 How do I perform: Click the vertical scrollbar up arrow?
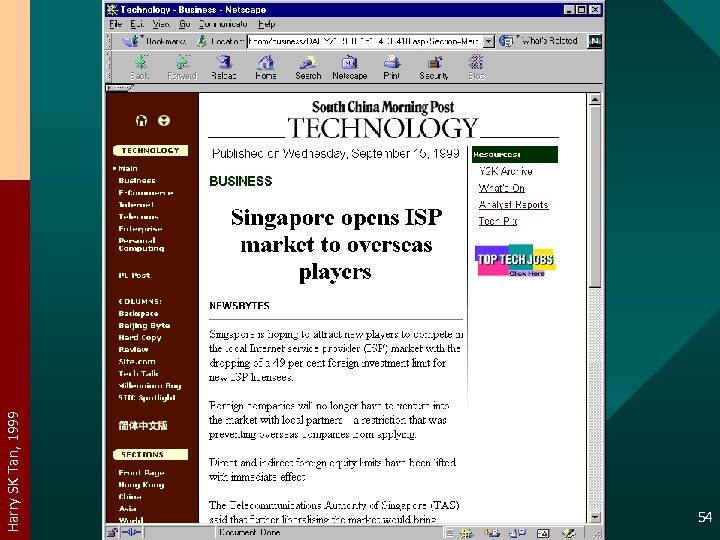[595, 99]
